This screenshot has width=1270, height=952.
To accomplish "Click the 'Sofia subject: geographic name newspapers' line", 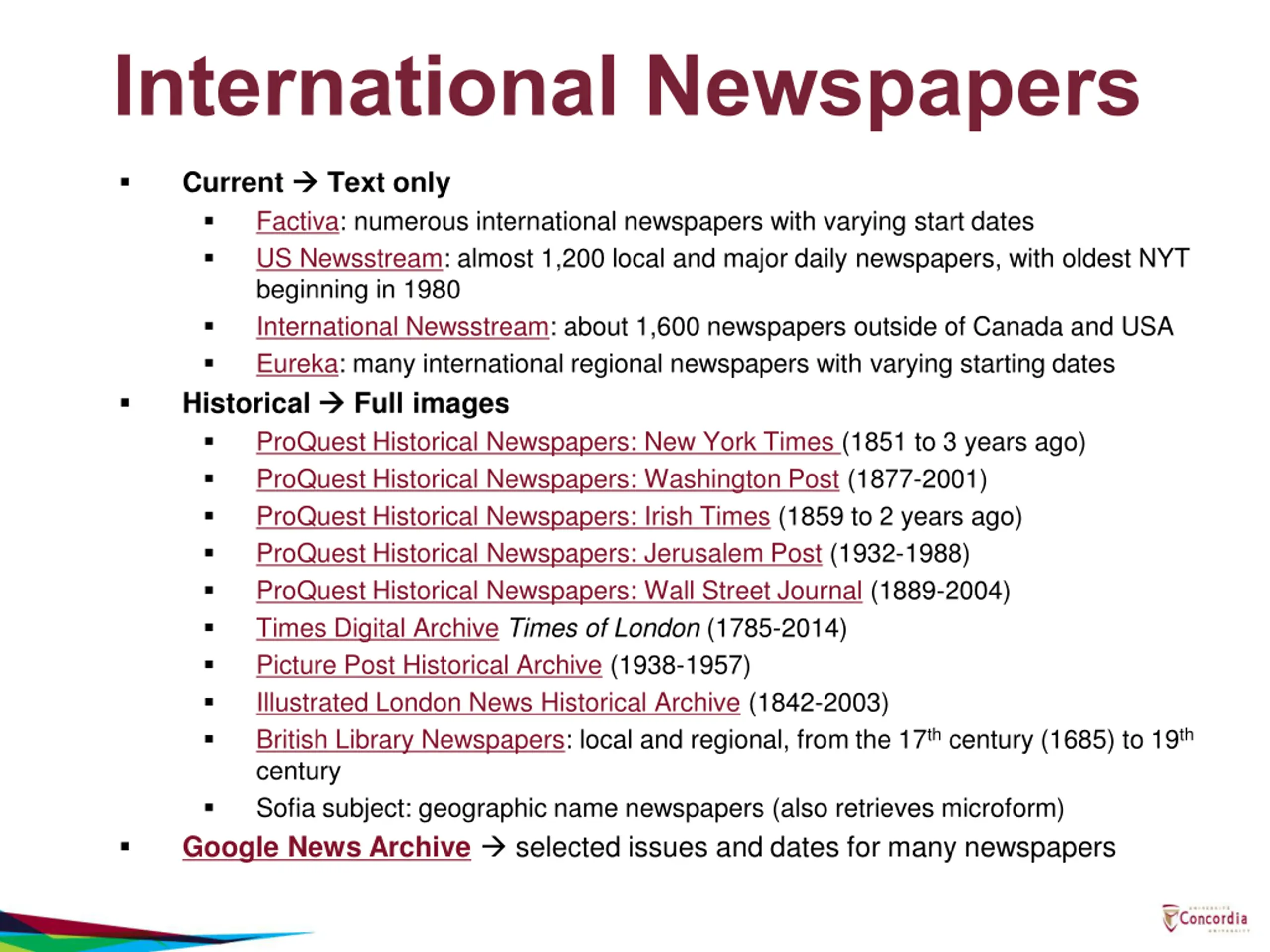I will click(660, 809).
